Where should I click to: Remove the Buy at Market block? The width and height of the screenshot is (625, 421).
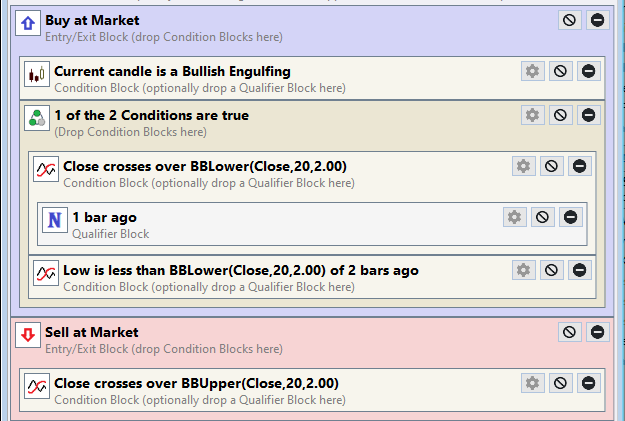pyautogui.click(x=597, y=20)
